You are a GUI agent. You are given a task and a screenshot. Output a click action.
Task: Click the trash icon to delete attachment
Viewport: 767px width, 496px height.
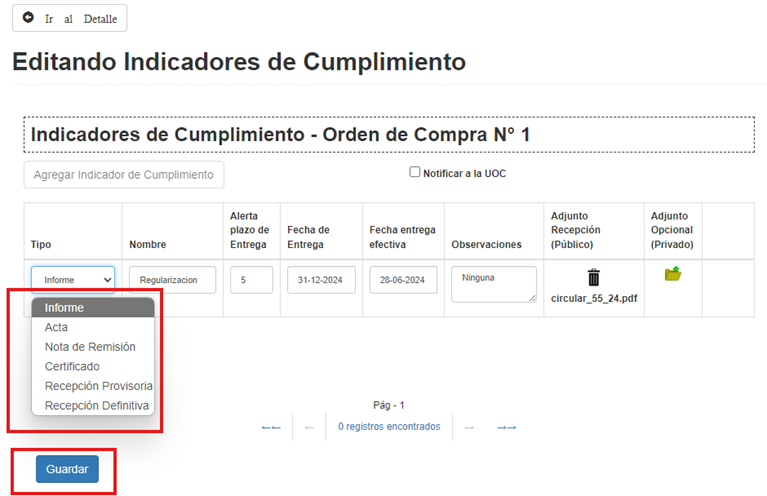point(593,278)
